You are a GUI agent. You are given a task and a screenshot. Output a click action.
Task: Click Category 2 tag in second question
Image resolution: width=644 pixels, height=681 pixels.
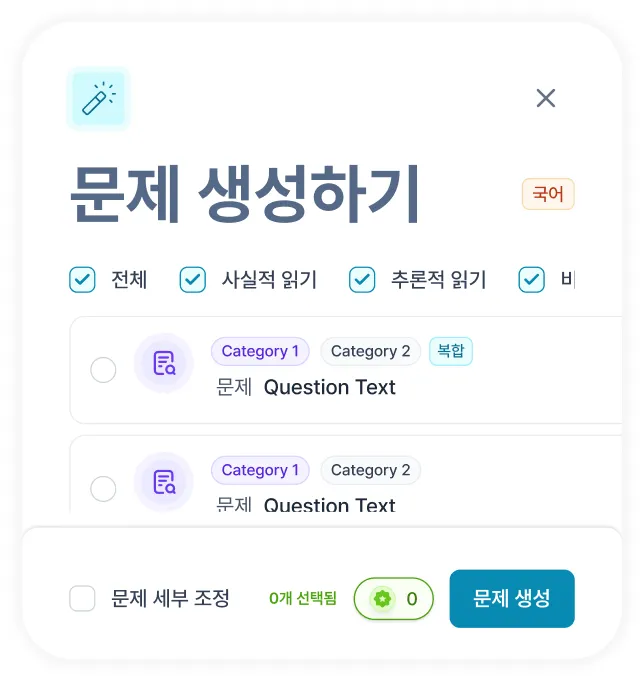(x=370, y=470)
